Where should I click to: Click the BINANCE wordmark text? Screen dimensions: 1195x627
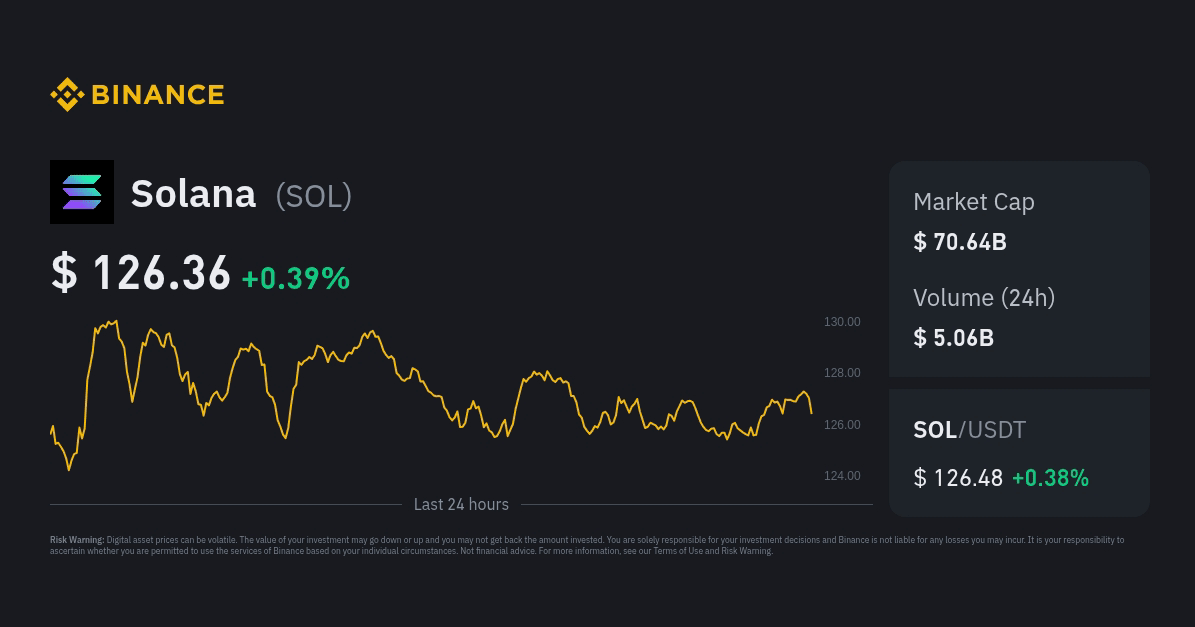[x=158, y=94]
